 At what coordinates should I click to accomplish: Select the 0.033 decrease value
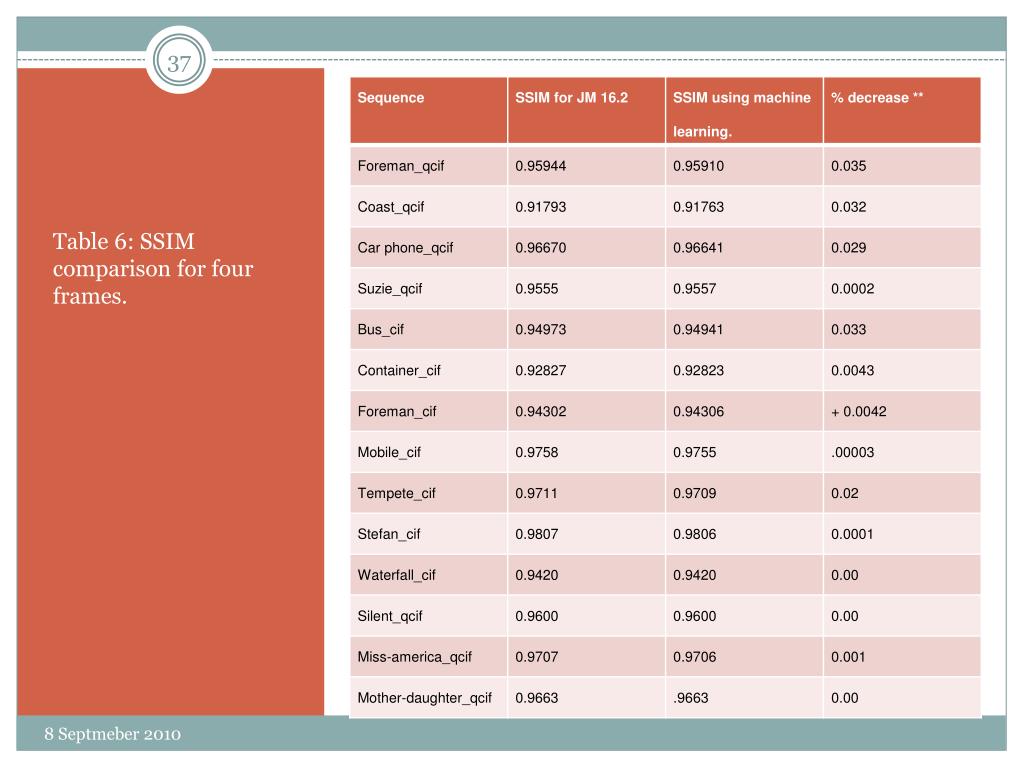848,330
